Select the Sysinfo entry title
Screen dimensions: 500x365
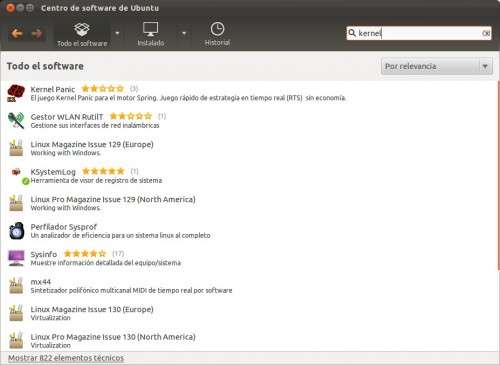point(44,254)
